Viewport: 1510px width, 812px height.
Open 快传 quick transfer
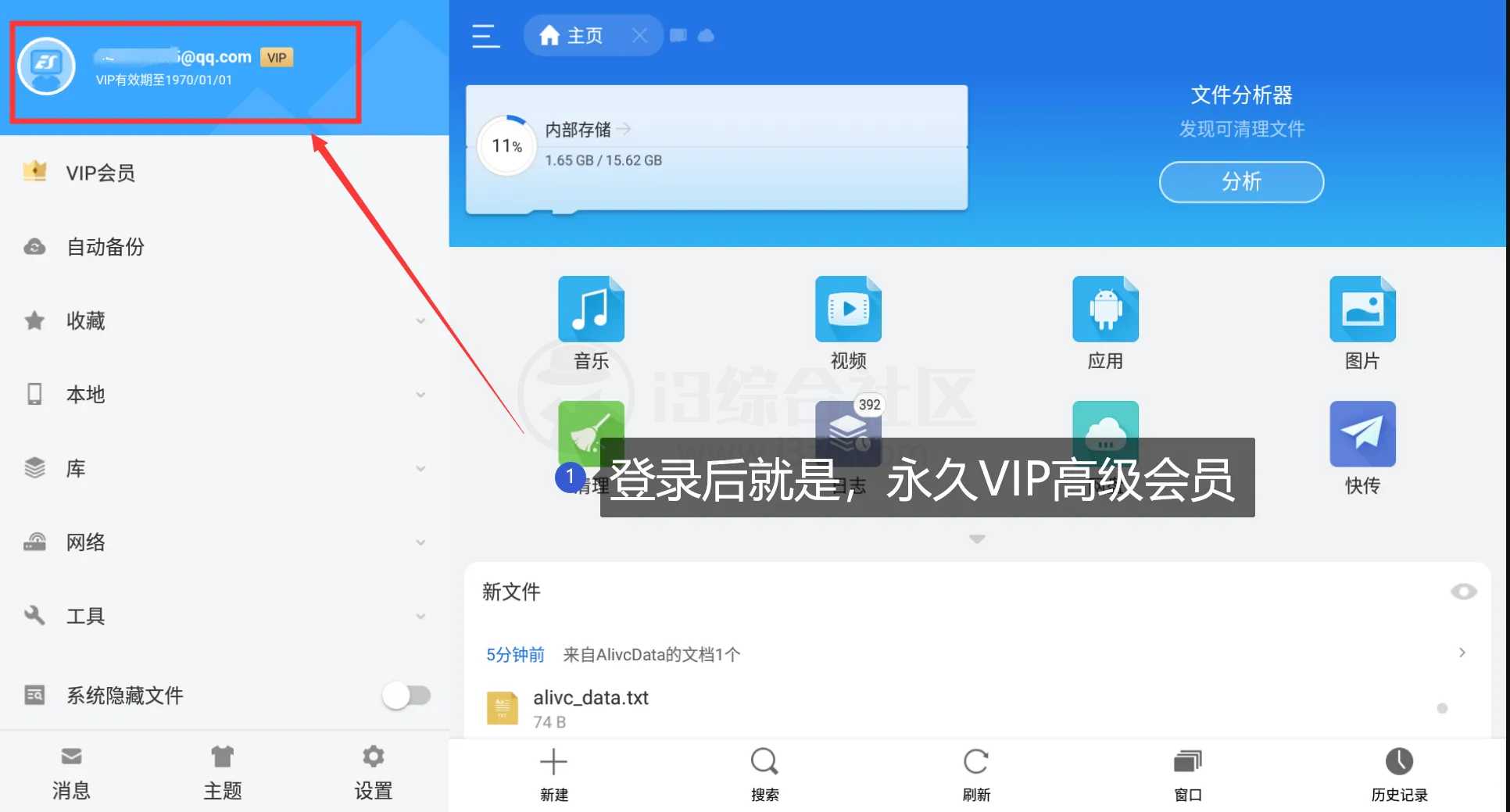click(x=1362, y=448)
